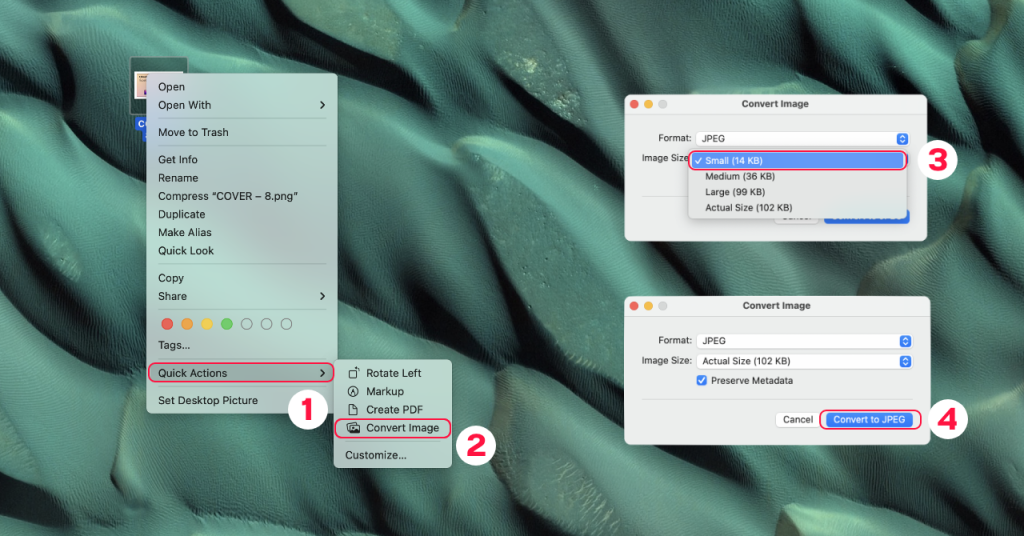Click the second empty tag circle
This screenshot has height=536, width=1024.
pyautogui.click(x=266, y=324)
